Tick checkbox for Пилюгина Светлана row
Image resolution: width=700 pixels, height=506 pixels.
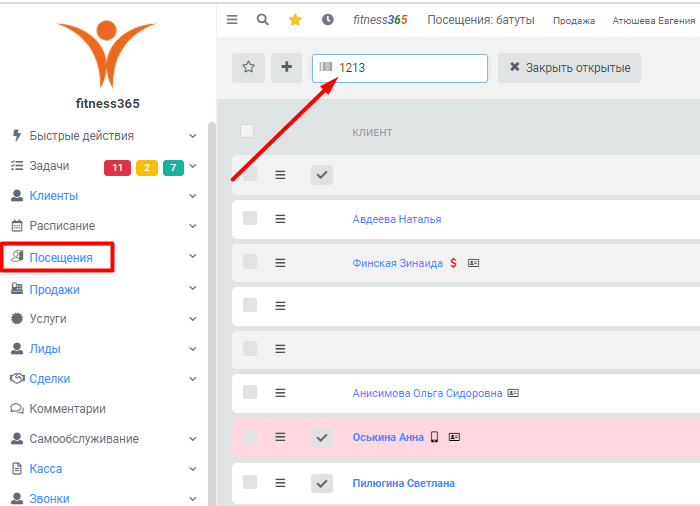point(250,482)
